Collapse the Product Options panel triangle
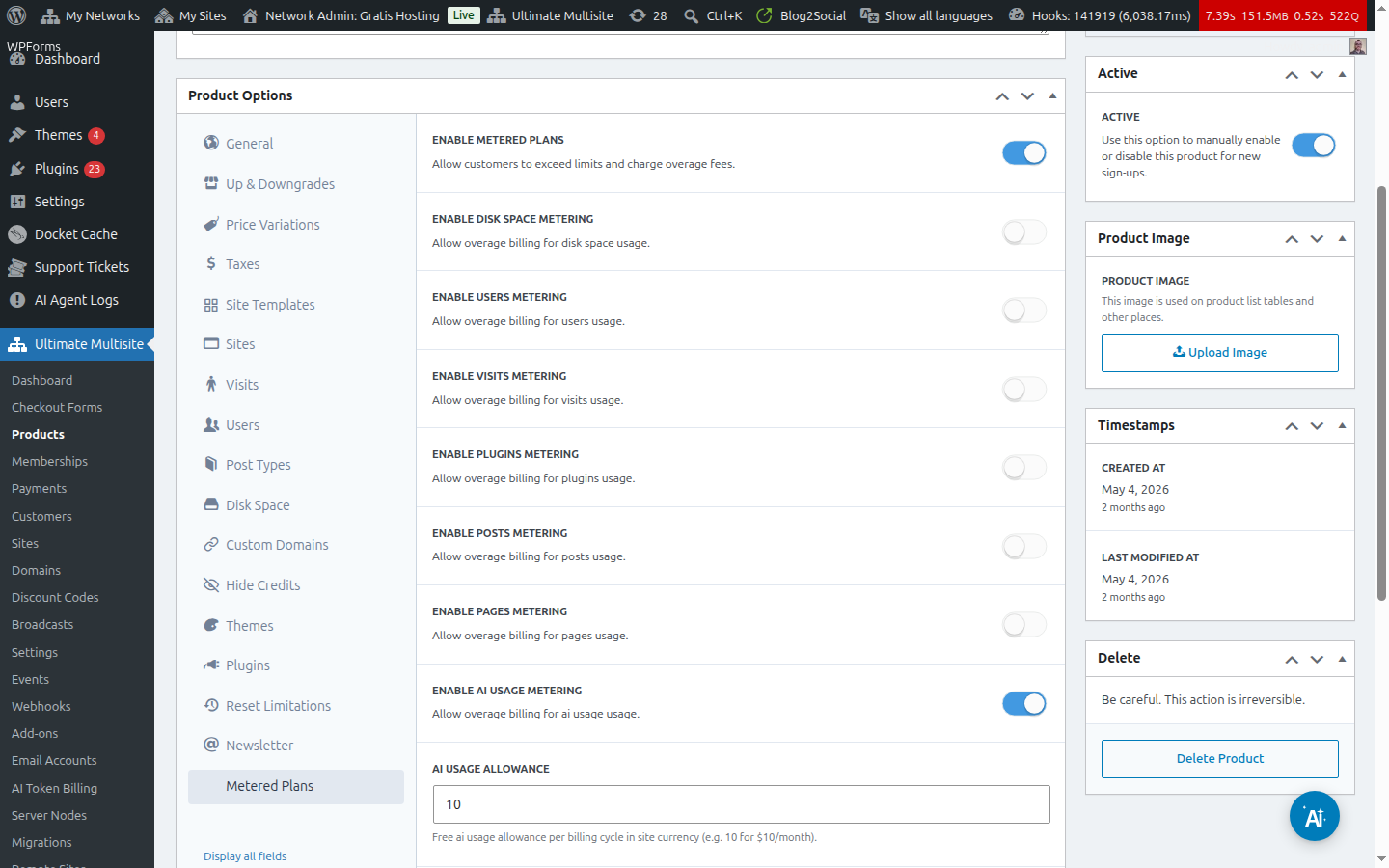 tap(1052, 95)
